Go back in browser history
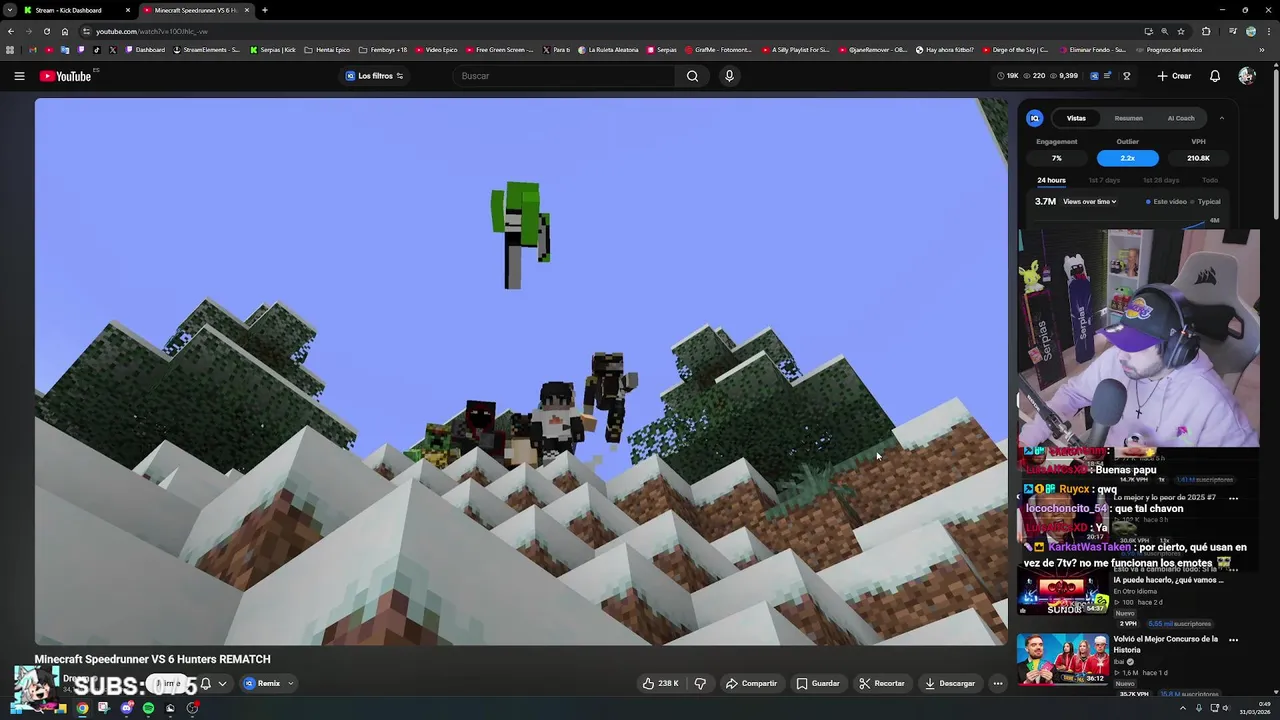Image resolution: width=1280 pixels, height=720 pixels. (x=10, y=31)
